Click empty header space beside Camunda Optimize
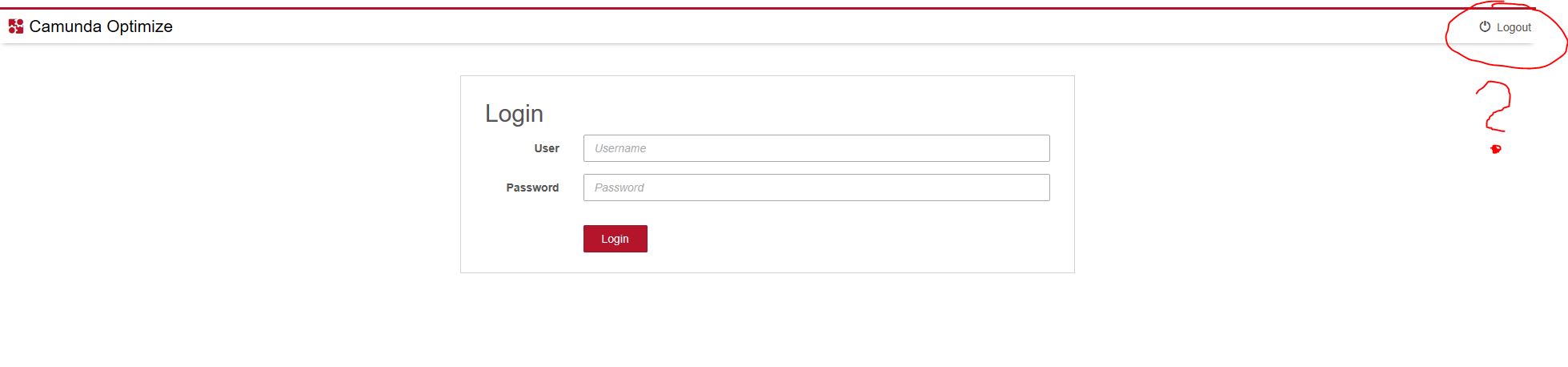1568x367 pixels. [x=720, y=26]
